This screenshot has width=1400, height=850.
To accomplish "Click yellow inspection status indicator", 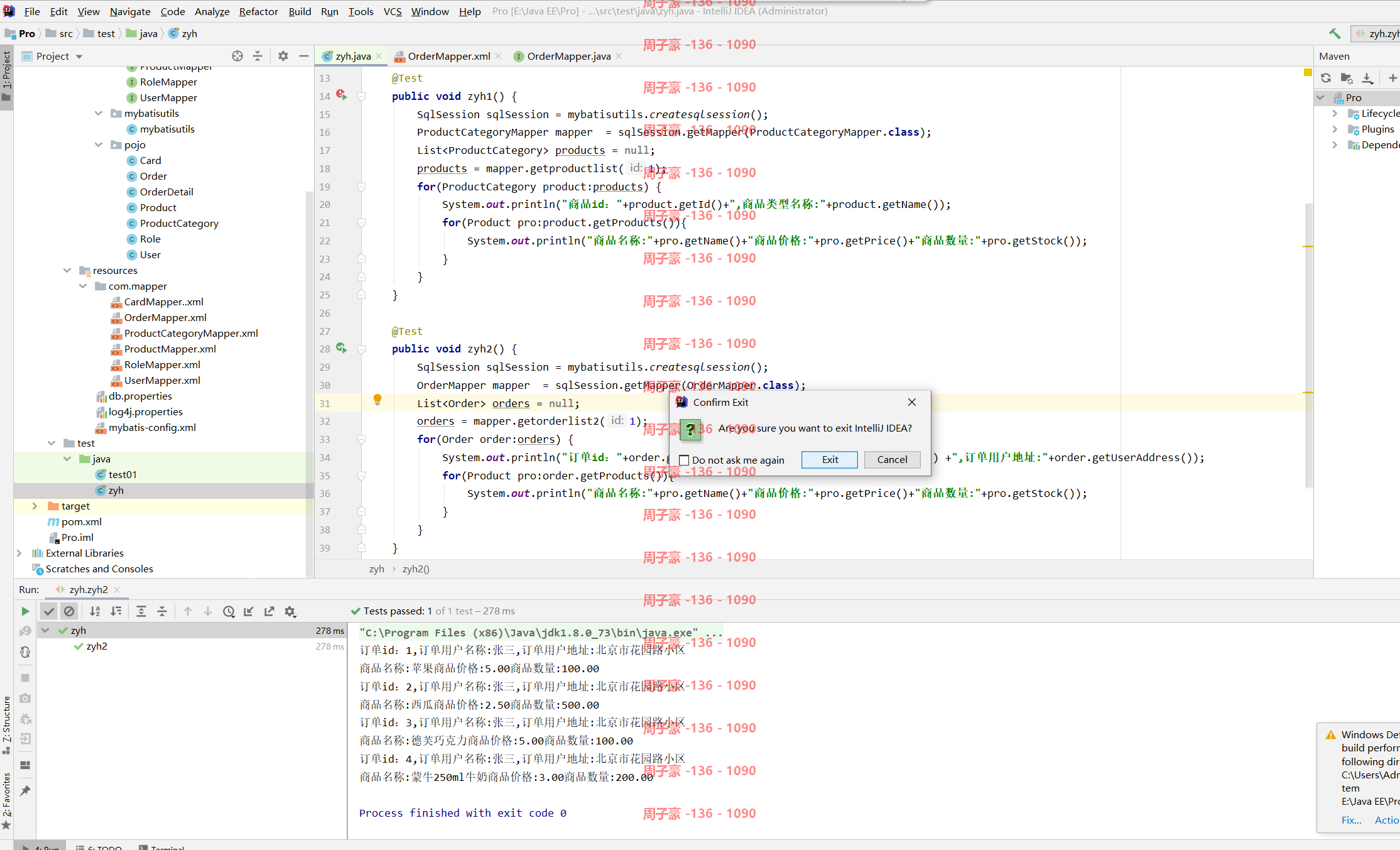I will point(1308,73).
